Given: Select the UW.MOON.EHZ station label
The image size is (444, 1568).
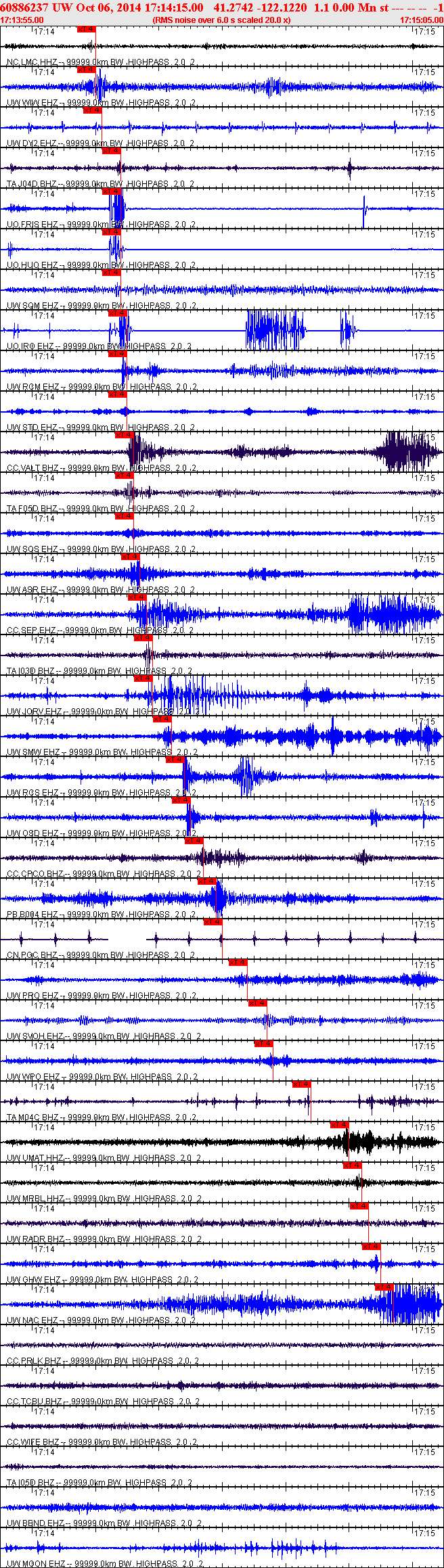Looking at the screenshot, I should 36,1564.
